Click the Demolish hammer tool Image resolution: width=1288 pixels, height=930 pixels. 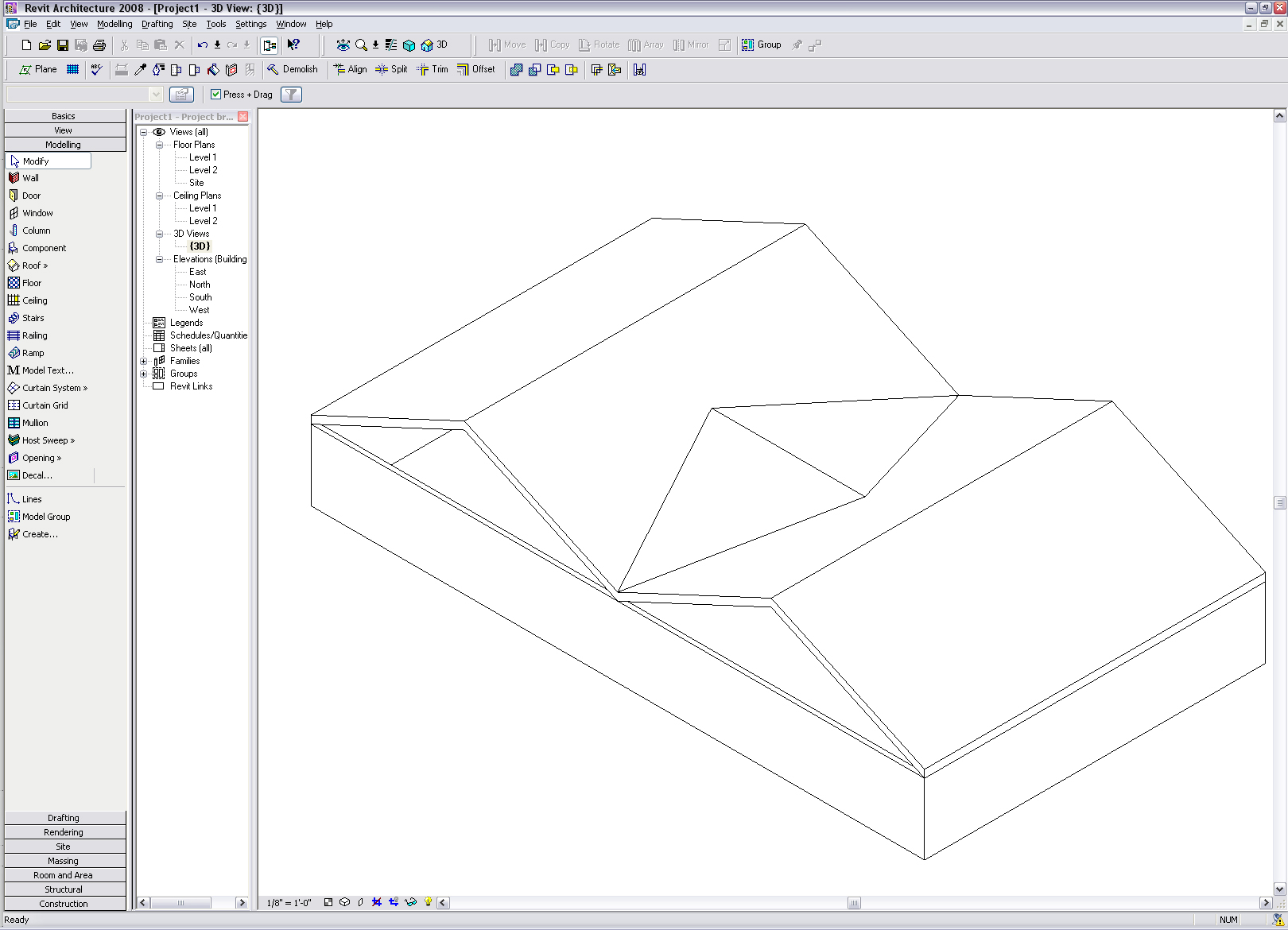pos(292,69)
